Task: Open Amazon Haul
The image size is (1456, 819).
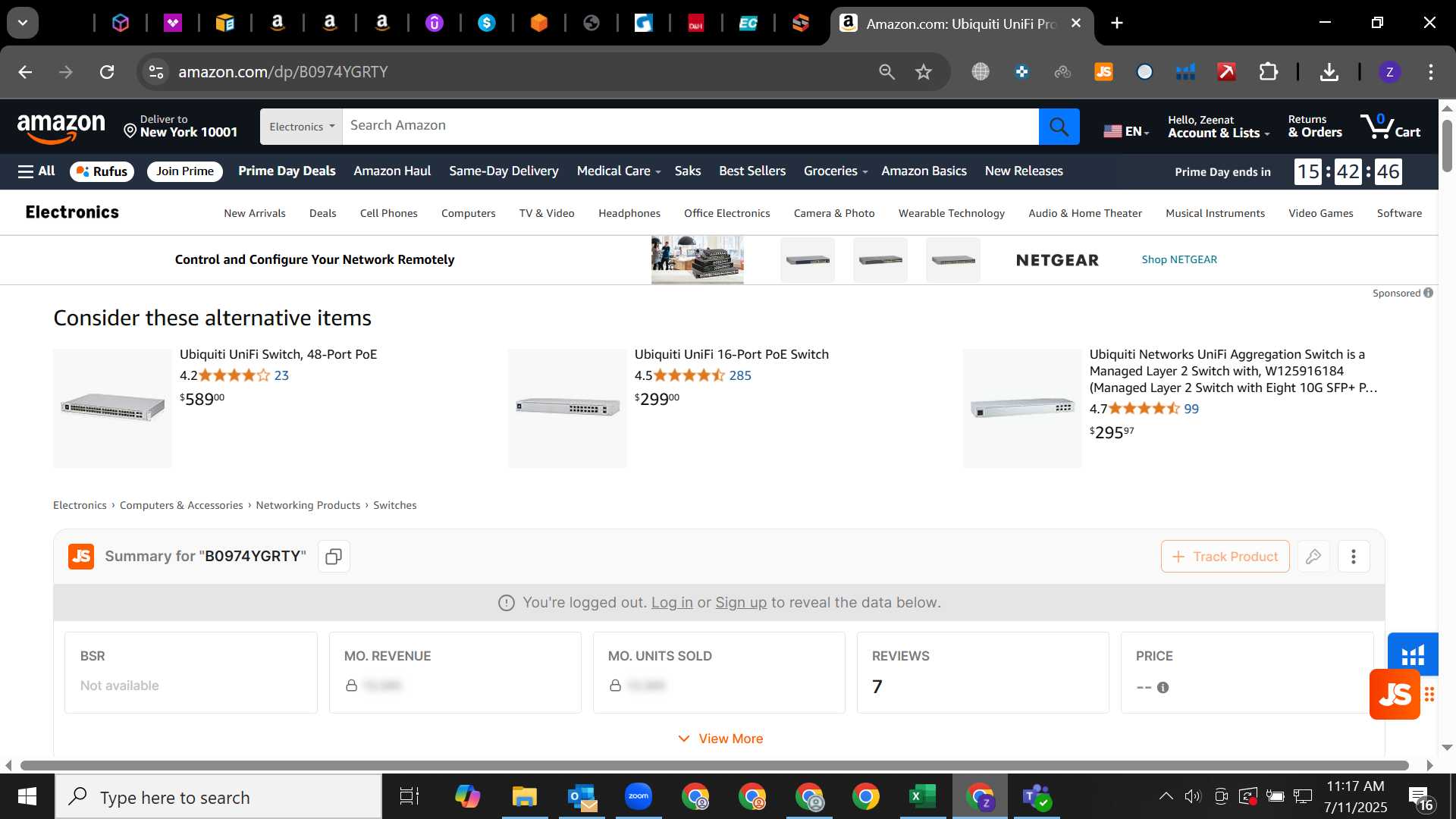Action: coord(392,171)
